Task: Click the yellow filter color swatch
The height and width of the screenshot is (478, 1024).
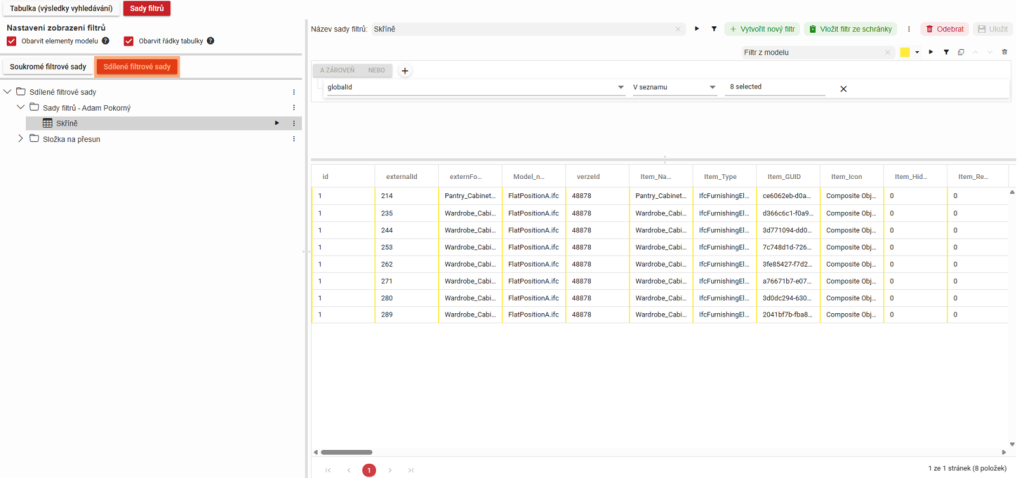Action: coord(904,52)
